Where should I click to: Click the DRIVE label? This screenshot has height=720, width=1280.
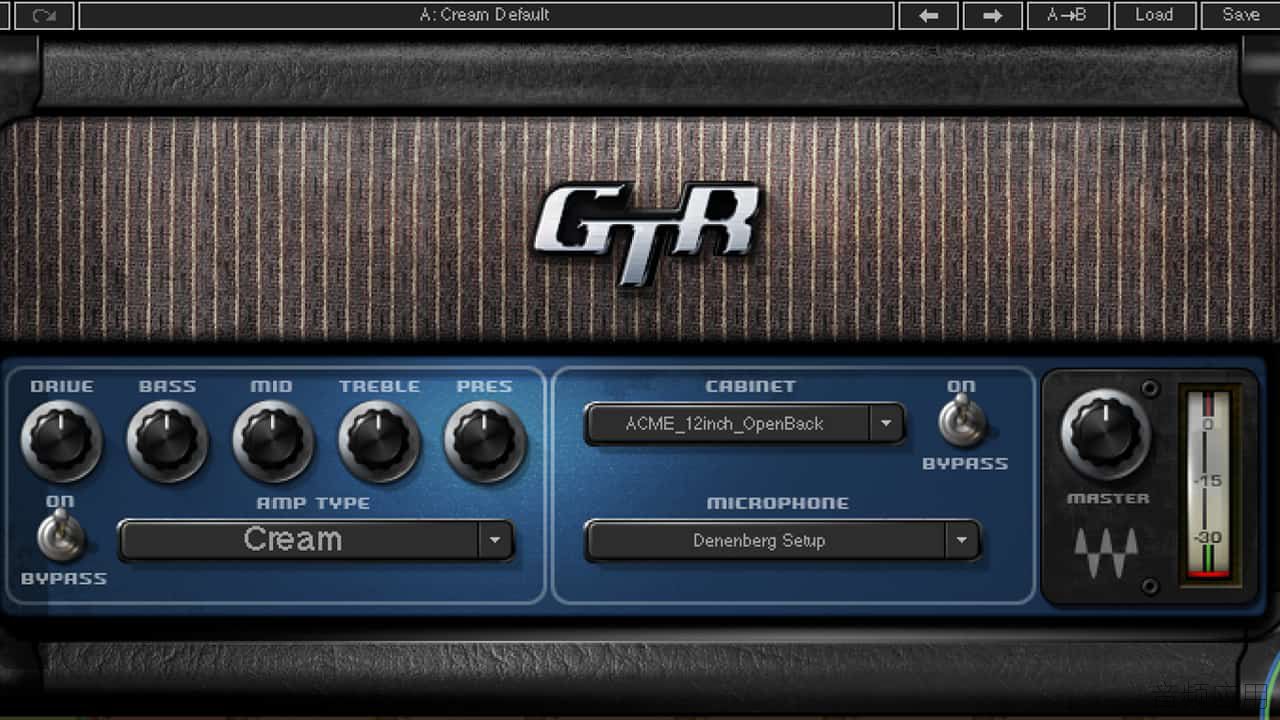[62, 386]
